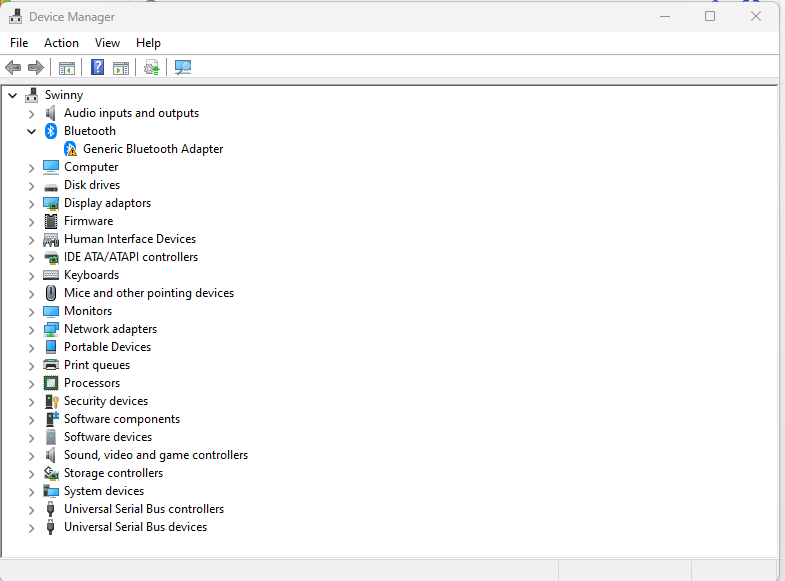Expand the IDE ATA/ATAPI controllers category
This screenshot has height=581, width=785.
coord(32,258)
